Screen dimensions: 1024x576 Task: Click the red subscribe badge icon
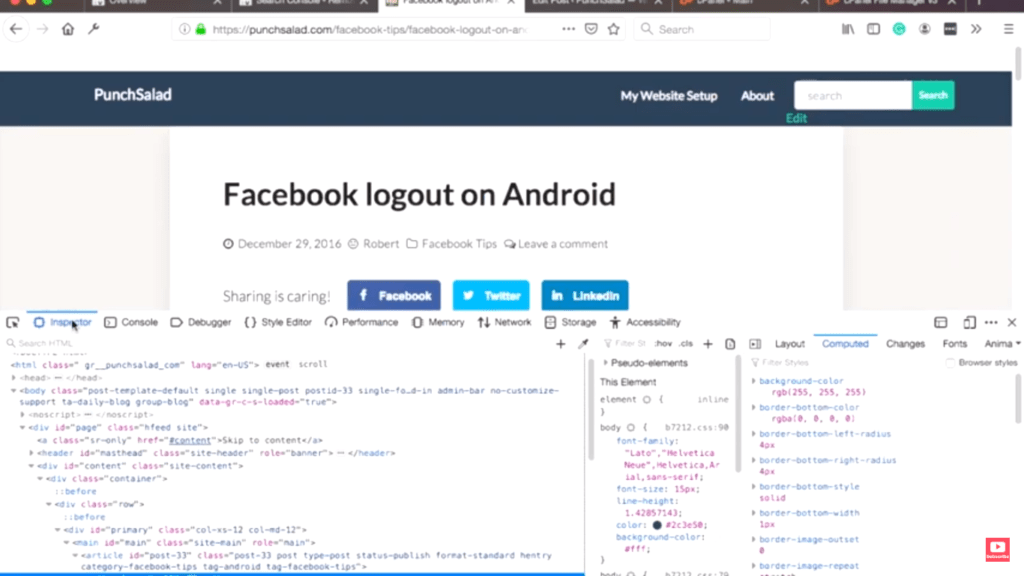point(997,549)
